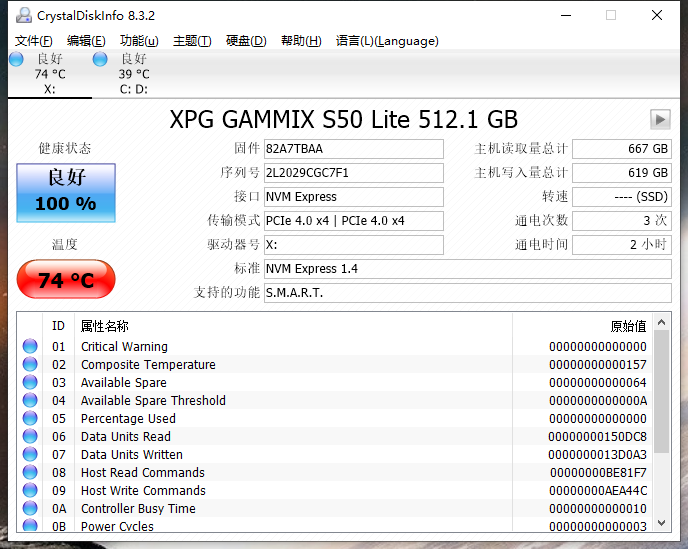Image resolution: width=688 pixels, height=549 pixels.
Task: Click the rotation rate value ---- (SSD)
Action: tap(622, 197)
